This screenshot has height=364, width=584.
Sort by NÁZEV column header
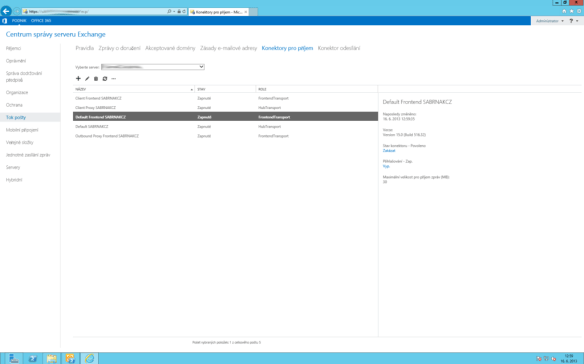click(x=134, y=89)
